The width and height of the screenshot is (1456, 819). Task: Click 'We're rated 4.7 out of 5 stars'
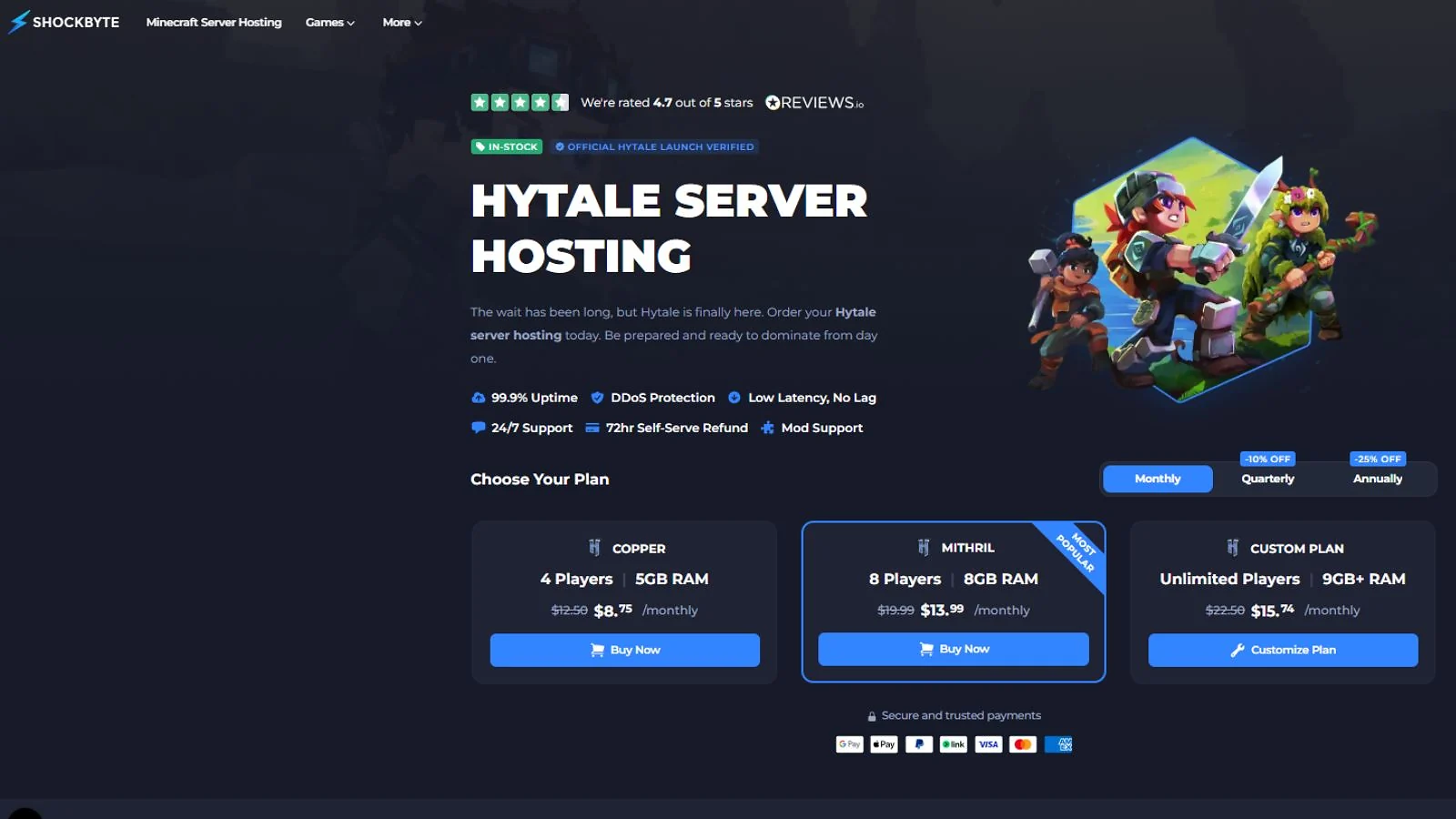coord(667,103)
